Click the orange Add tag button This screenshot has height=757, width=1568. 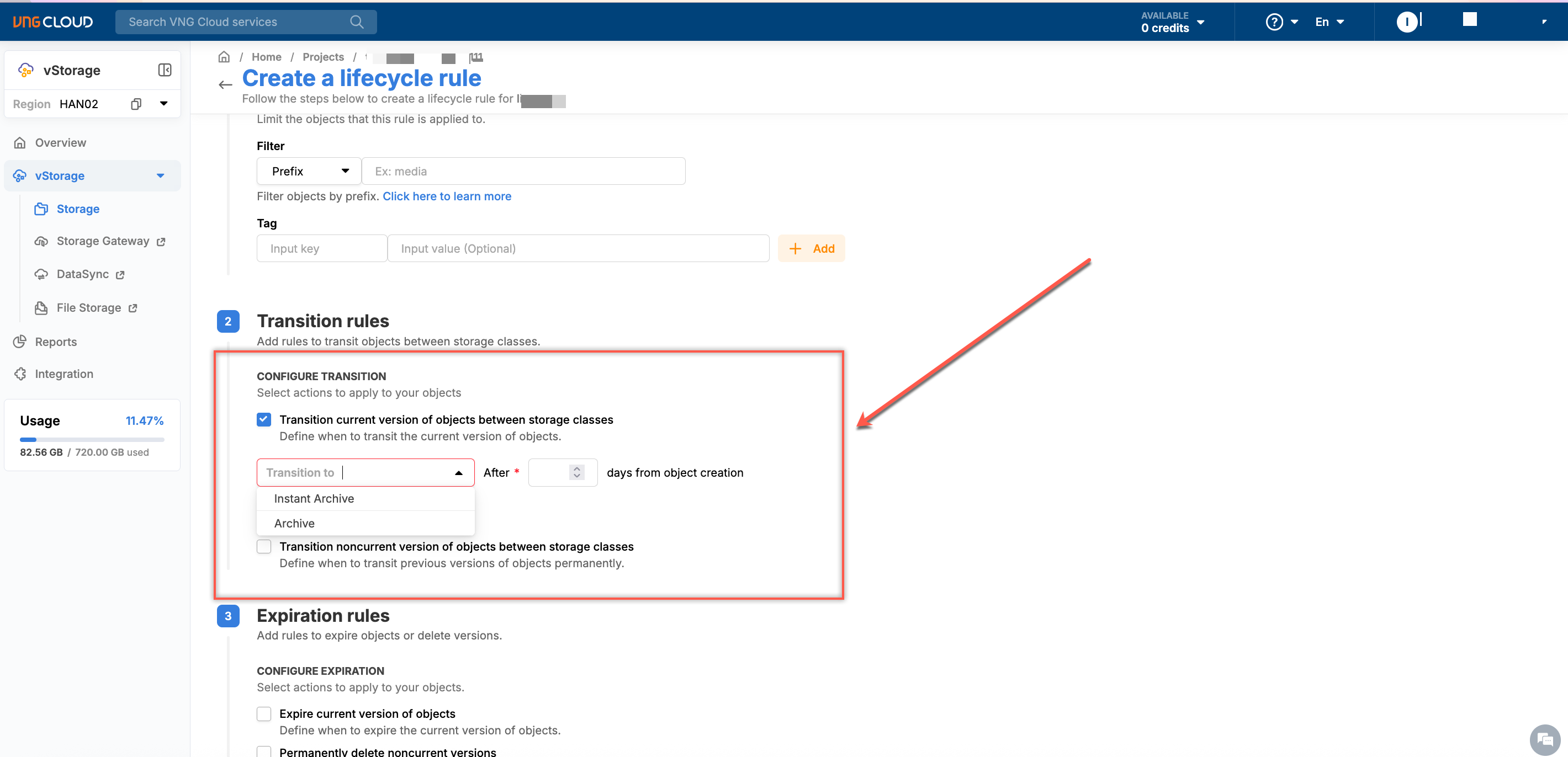coord(811,248)
